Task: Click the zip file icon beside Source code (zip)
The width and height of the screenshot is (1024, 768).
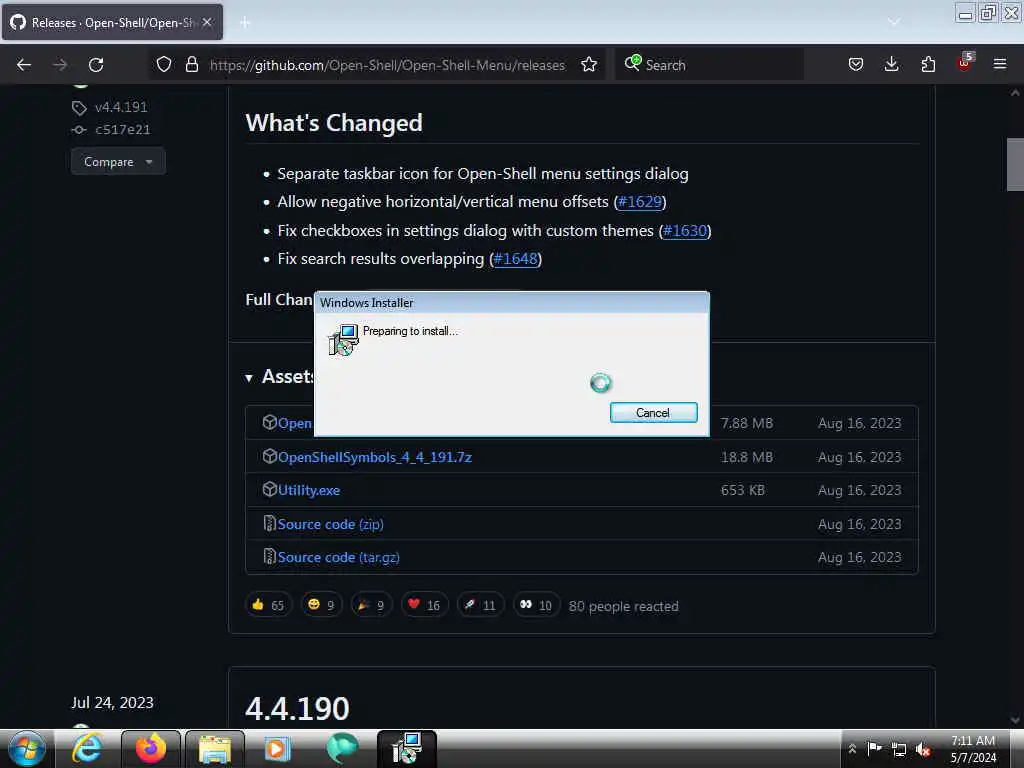Action: [269, 523]
